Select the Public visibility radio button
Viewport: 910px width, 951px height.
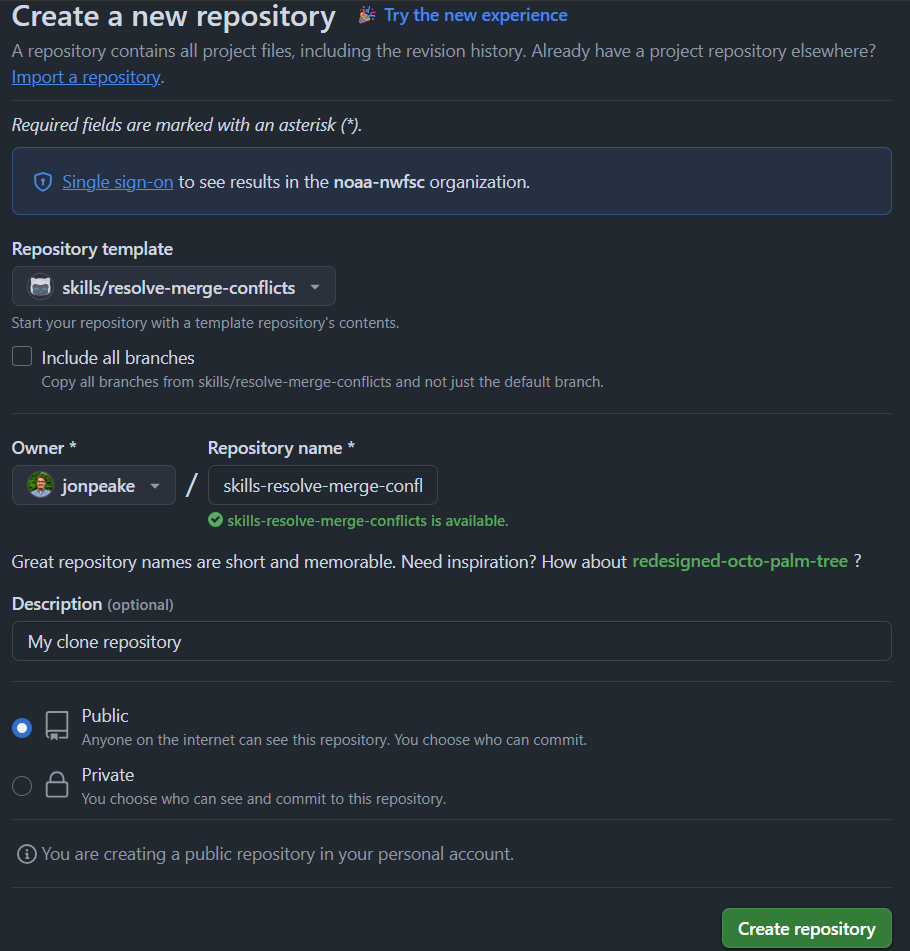(22, 728)
